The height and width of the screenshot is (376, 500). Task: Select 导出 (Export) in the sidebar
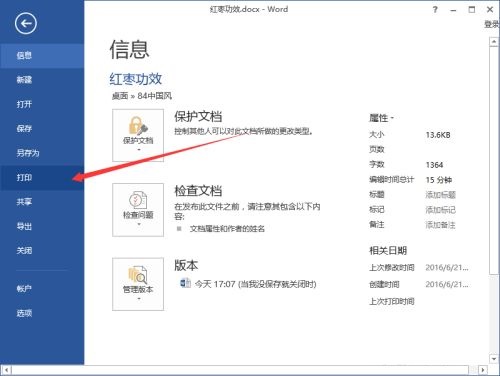click(42, 226)
